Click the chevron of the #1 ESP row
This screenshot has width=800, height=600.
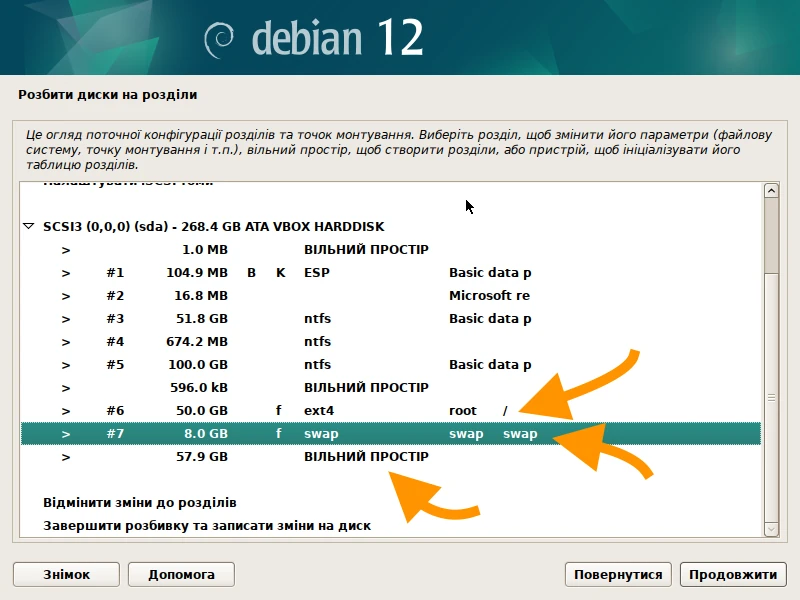click(66, 273)
